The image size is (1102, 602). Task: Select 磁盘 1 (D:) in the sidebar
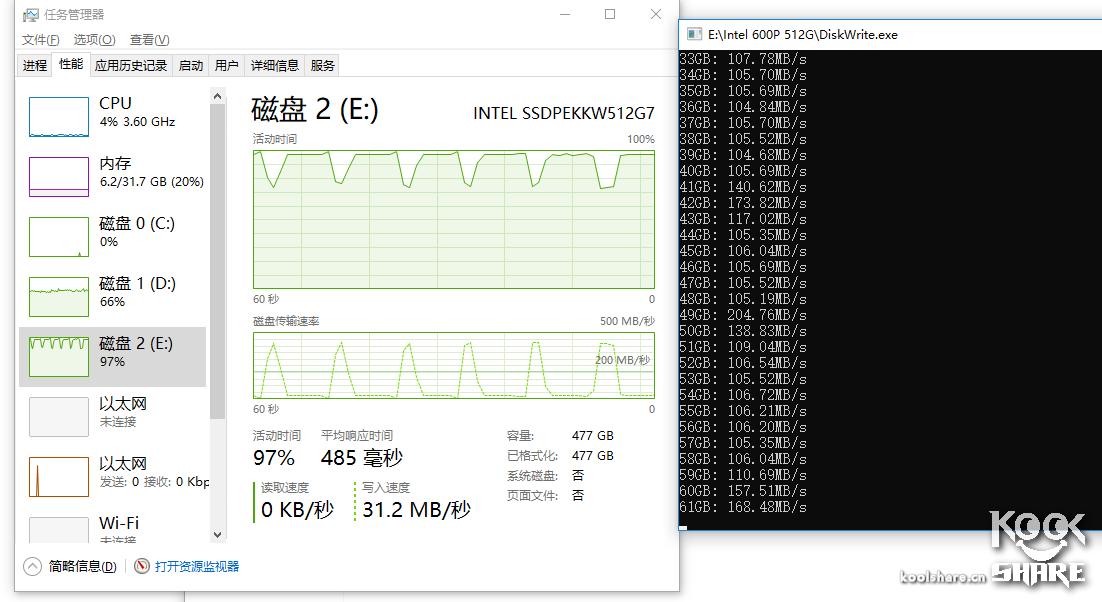click(110, 292)
